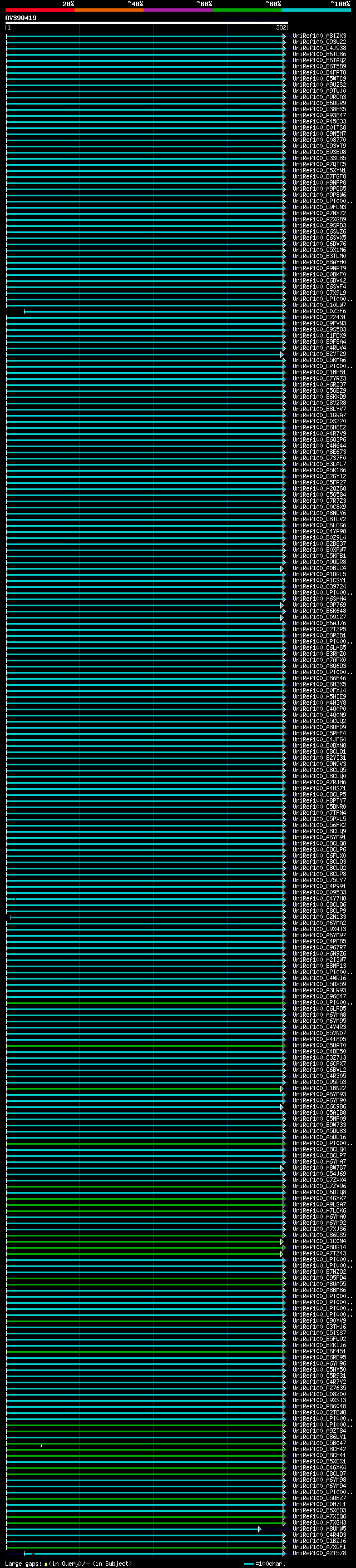
Task: Select the UniRef100_Q90YV9 label
Action: (319, 1320)
